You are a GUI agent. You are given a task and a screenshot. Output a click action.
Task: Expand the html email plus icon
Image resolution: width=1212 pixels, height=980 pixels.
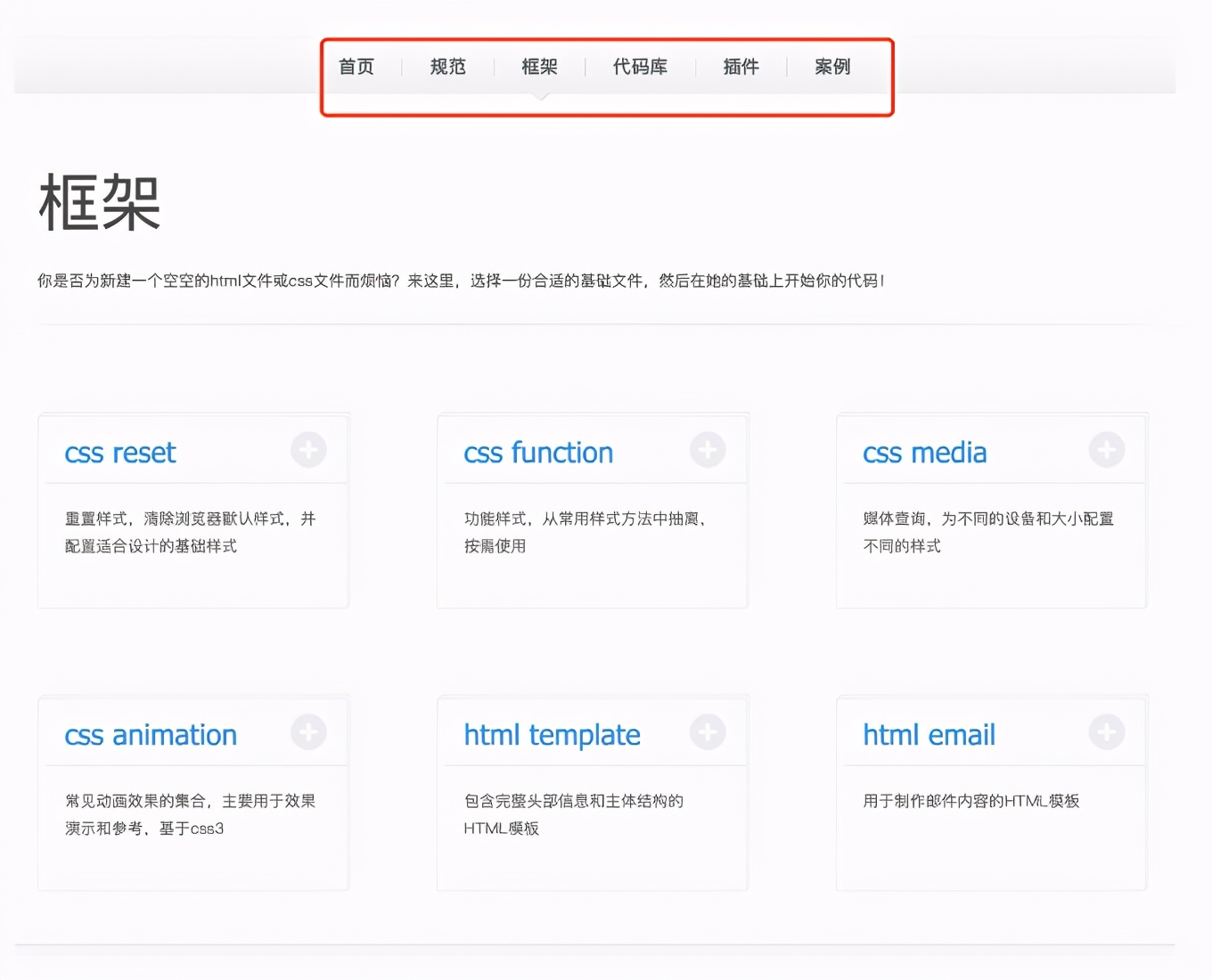pyautogui.click(x=1107, y=732)
